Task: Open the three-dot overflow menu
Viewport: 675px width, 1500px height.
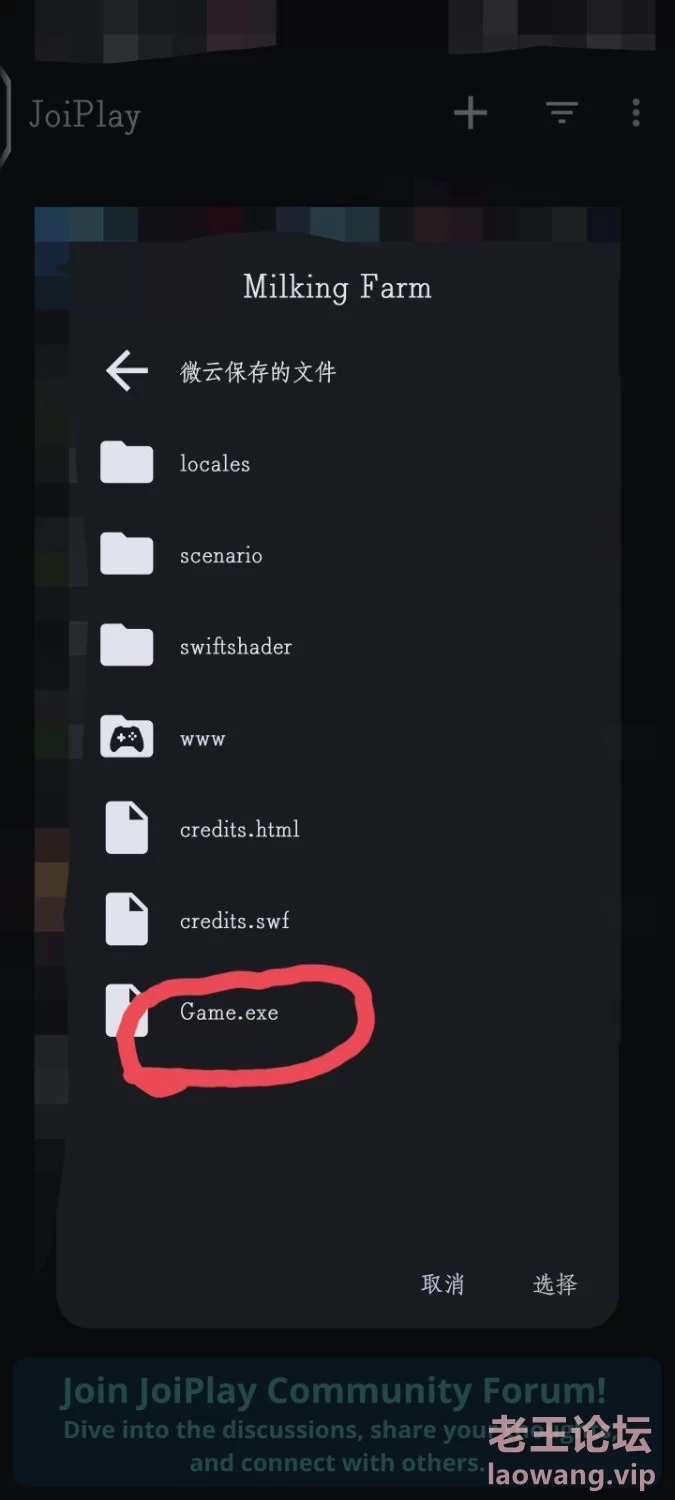Action: [x=636, y=113]
